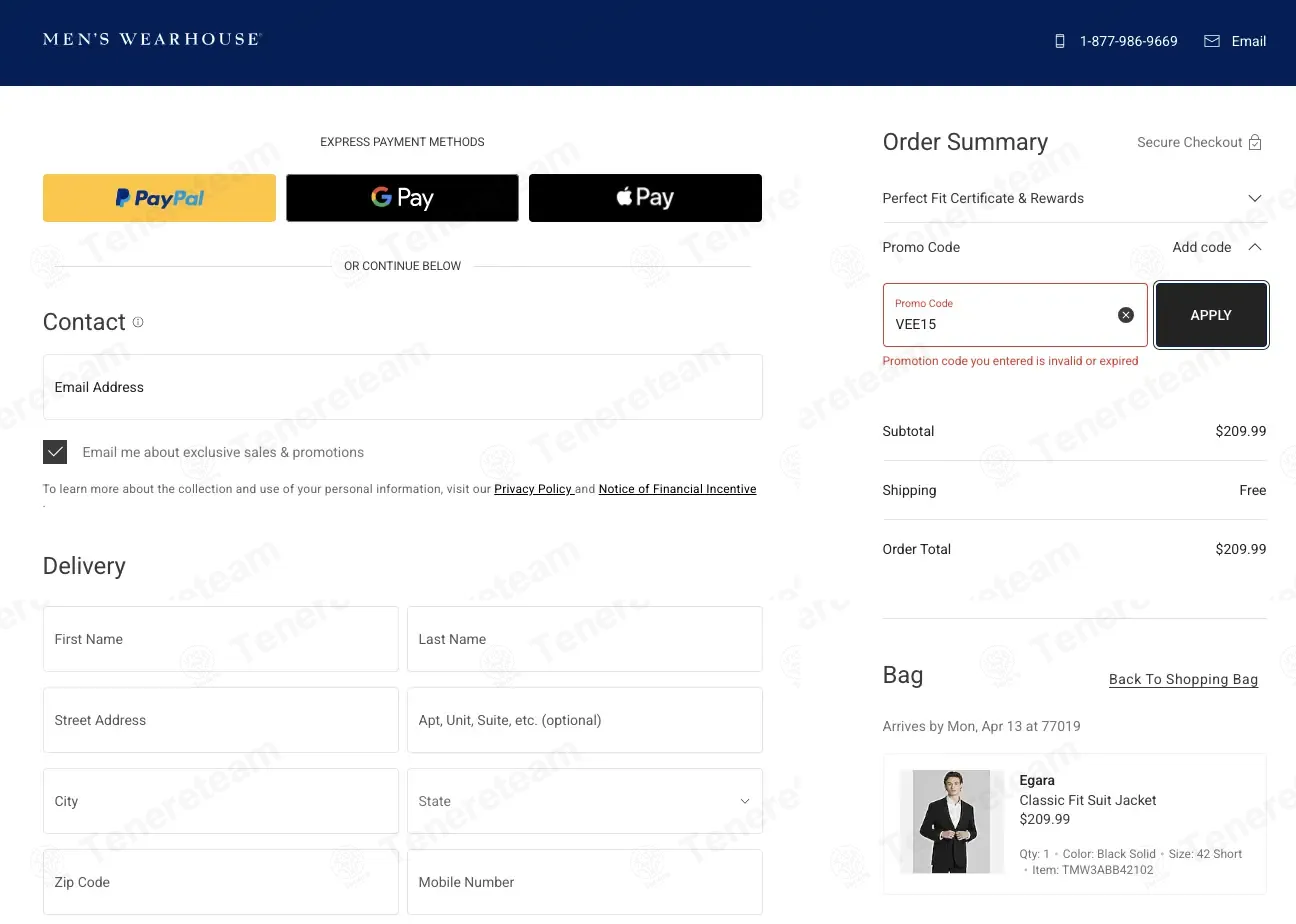Click Item: TMW3ABB42102 text

[x=1093, y=870]
